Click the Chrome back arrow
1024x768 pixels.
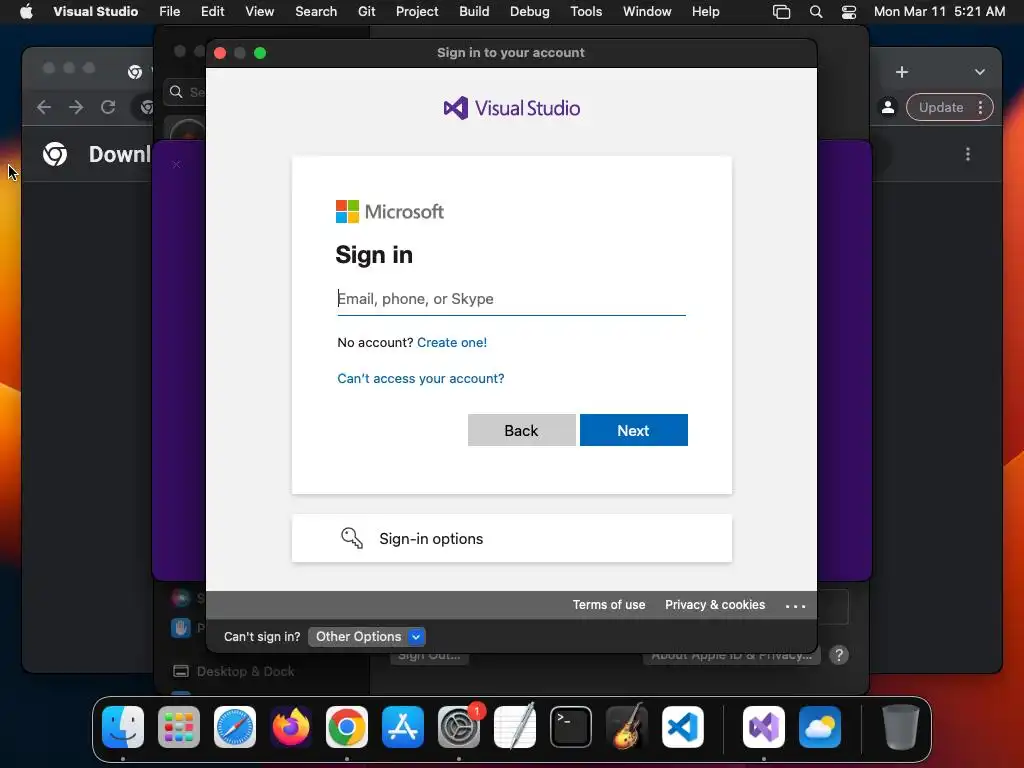(x=44, y=107)
